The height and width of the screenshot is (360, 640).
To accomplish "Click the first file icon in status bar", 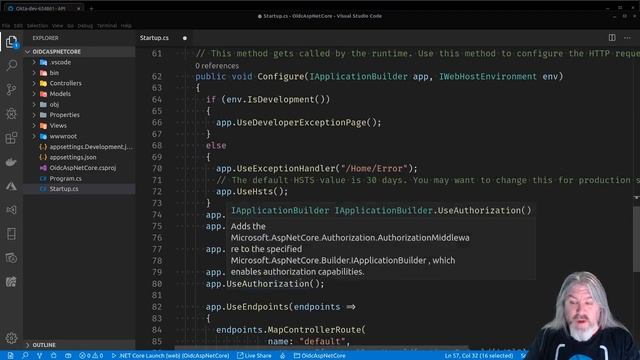I will (11, 356).
